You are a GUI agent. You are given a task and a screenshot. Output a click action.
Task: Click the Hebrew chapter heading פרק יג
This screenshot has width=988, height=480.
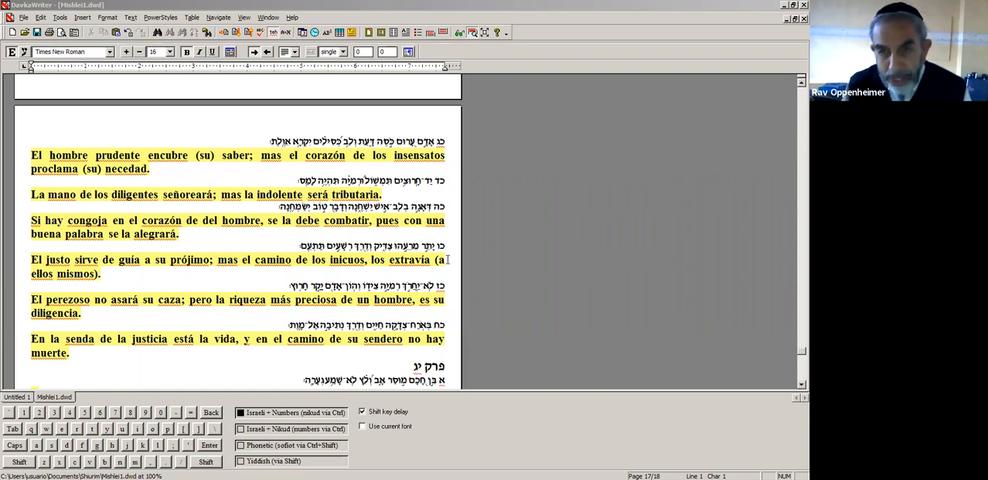click(429, 366)
